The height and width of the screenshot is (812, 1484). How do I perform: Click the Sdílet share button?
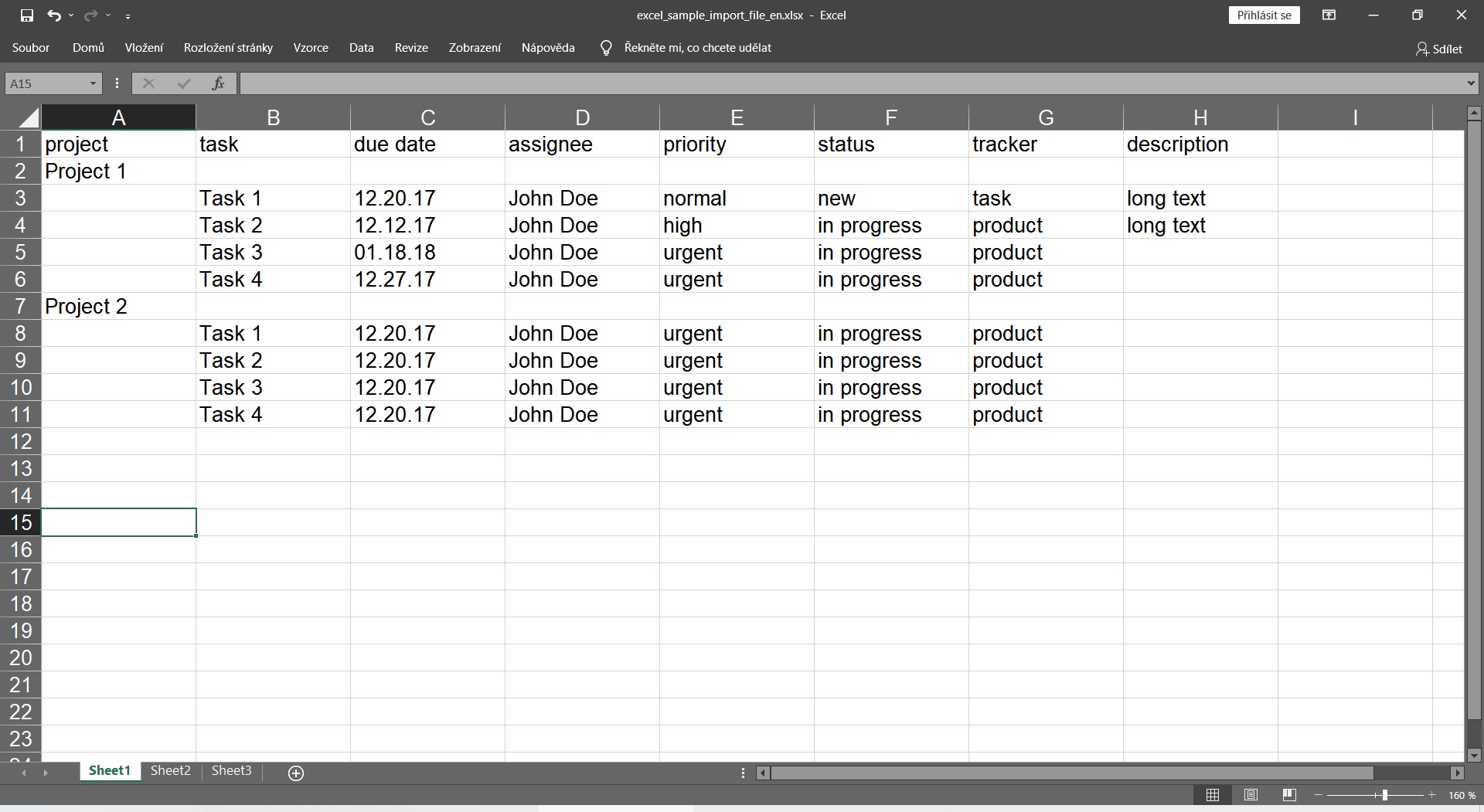click(1439, 49)
